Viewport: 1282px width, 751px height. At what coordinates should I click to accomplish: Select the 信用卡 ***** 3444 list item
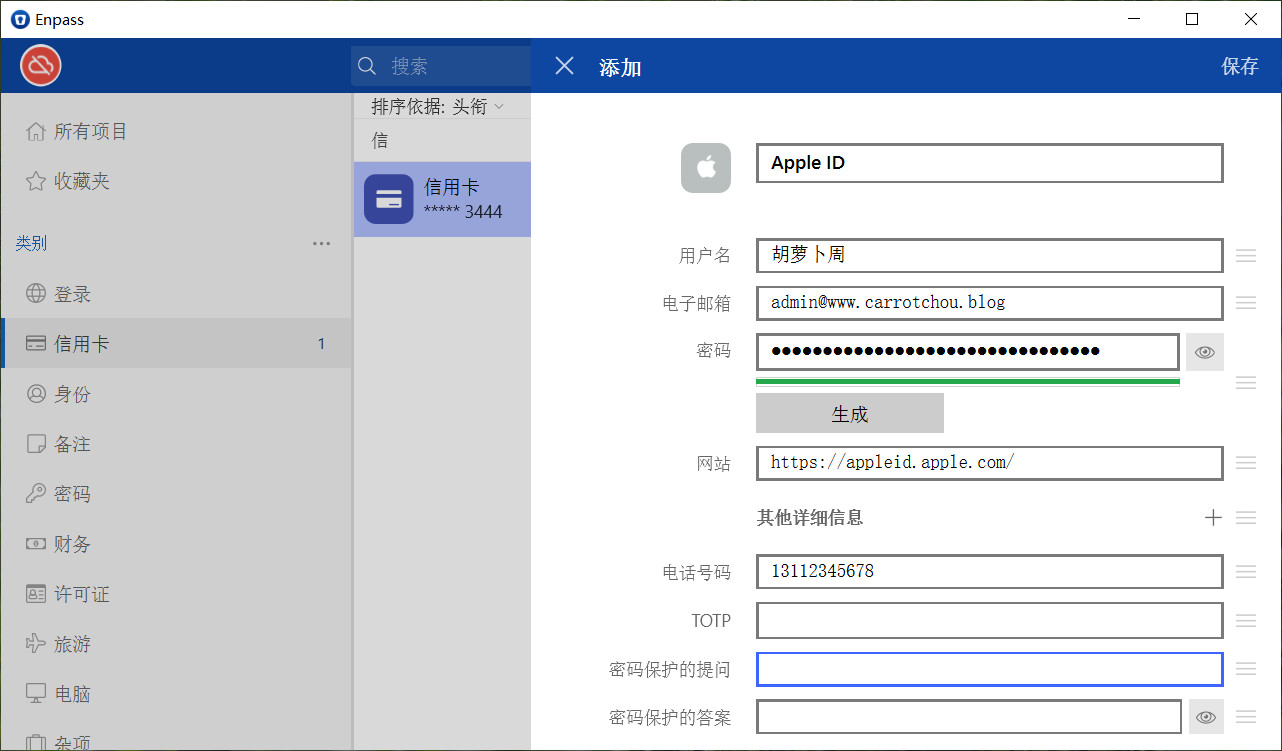click(x=442, y=199)
